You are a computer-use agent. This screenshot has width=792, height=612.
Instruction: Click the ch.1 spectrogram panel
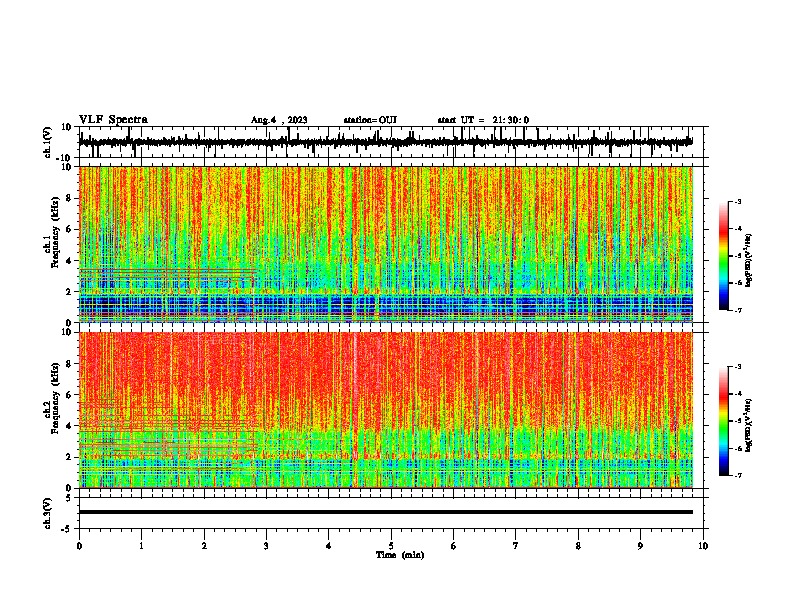click(385, 244)
